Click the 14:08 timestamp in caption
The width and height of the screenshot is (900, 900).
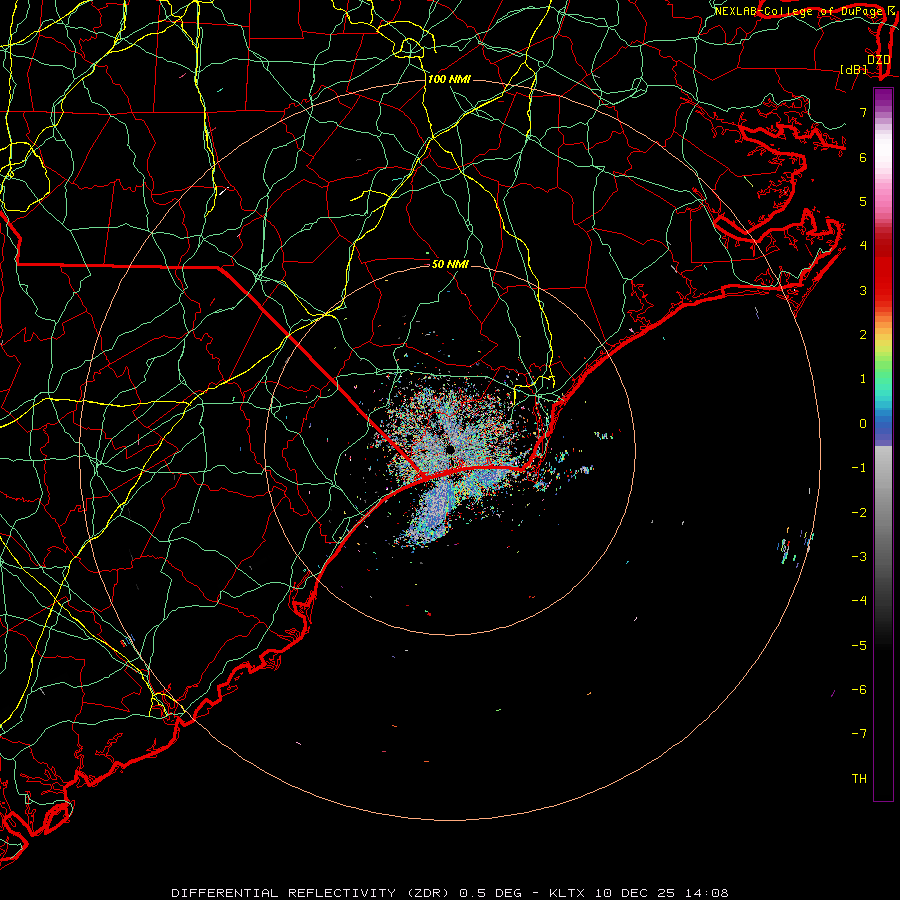pos(707,893)
